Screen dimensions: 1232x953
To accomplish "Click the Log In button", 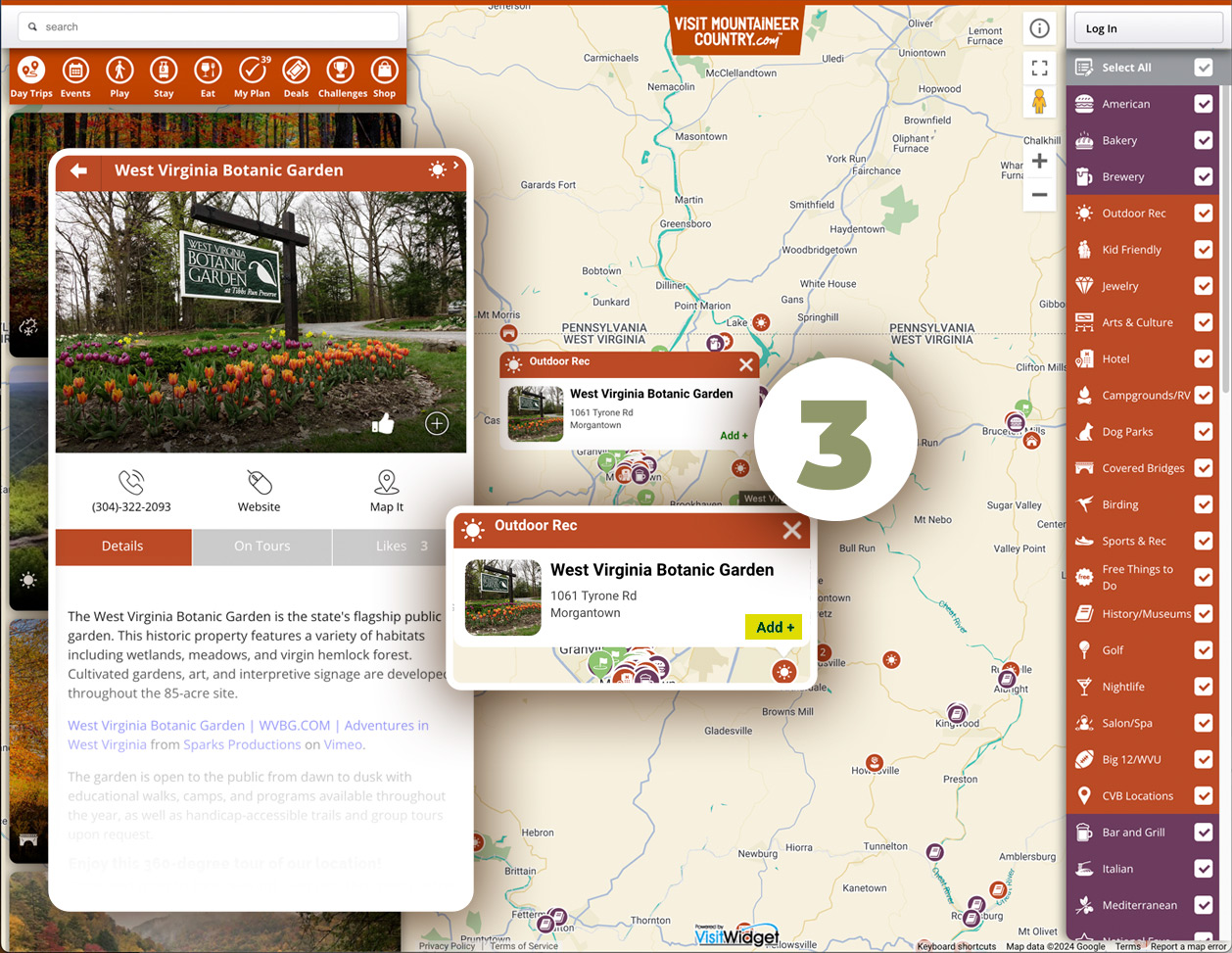I will (x=1148, y=28).
